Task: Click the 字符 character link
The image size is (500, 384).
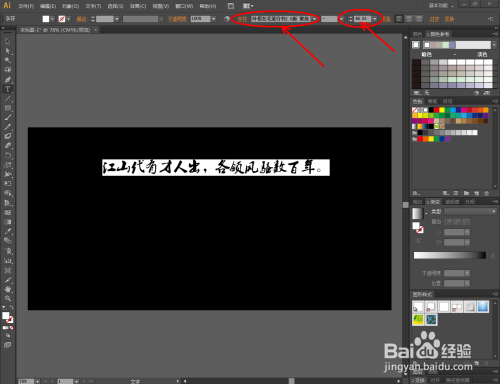Action: pos(242,19)
